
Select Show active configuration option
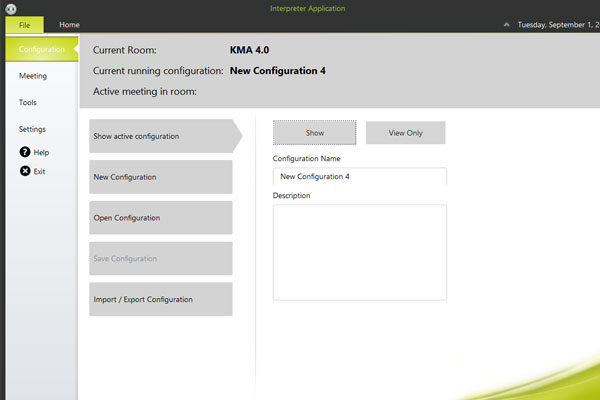[x=165, y=136]
